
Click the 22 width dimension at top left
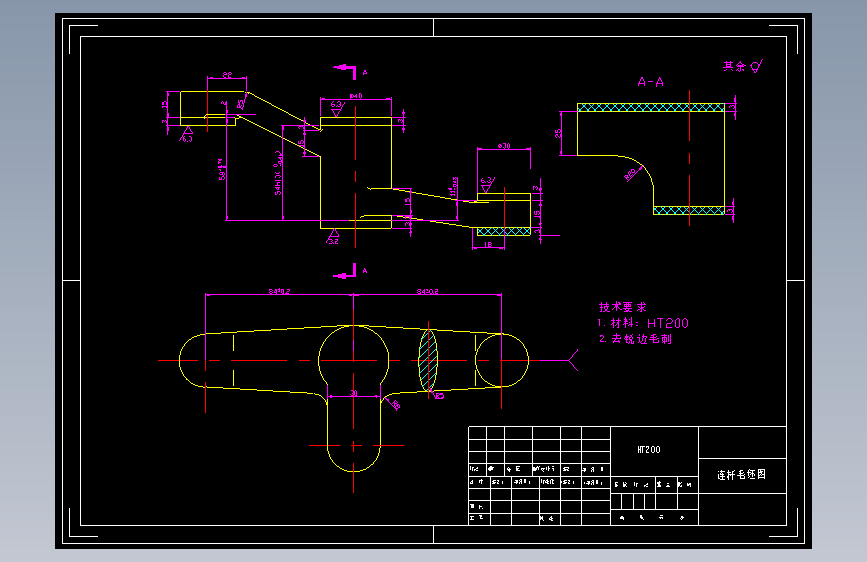227,74
